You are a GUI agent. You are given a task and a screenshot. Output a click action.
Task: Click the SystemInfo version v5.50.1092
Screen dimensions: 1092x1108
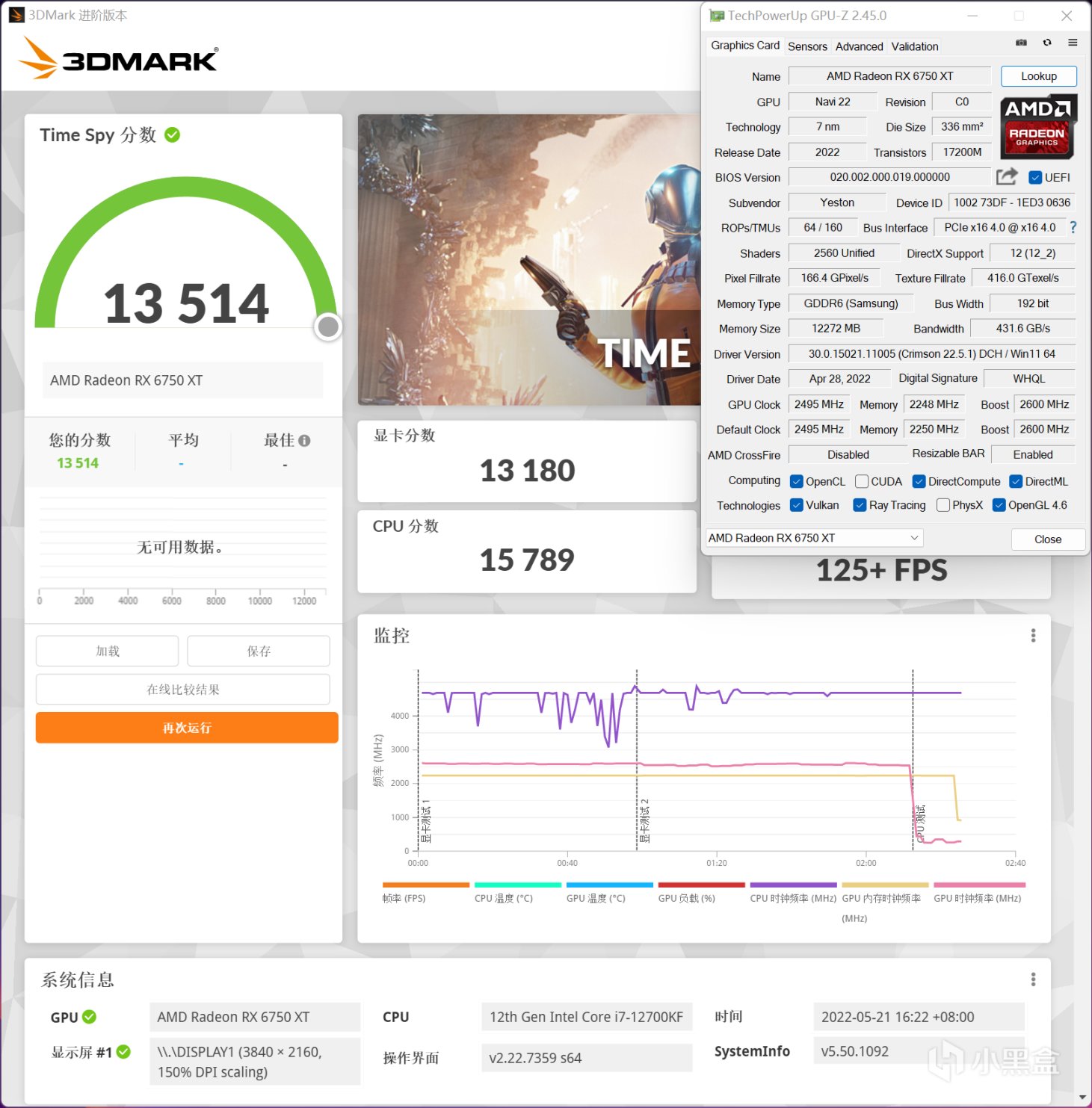pos(919,1051)
